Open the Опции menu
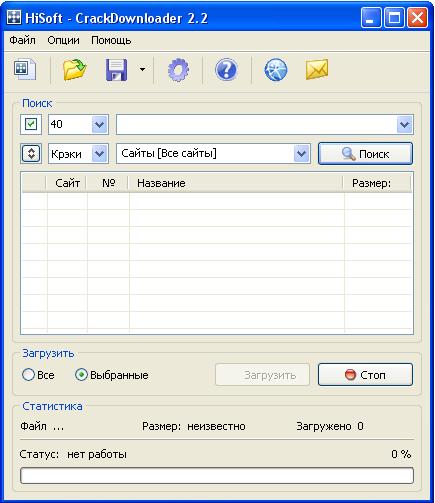This screenshot has width=435, height=503. [x=63, y=40]
